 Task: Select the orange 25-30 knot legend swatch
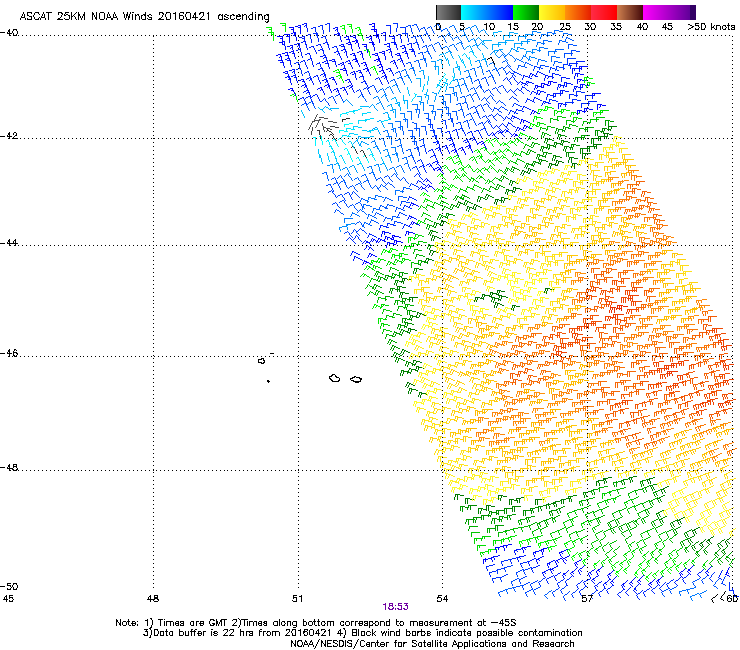578,12
